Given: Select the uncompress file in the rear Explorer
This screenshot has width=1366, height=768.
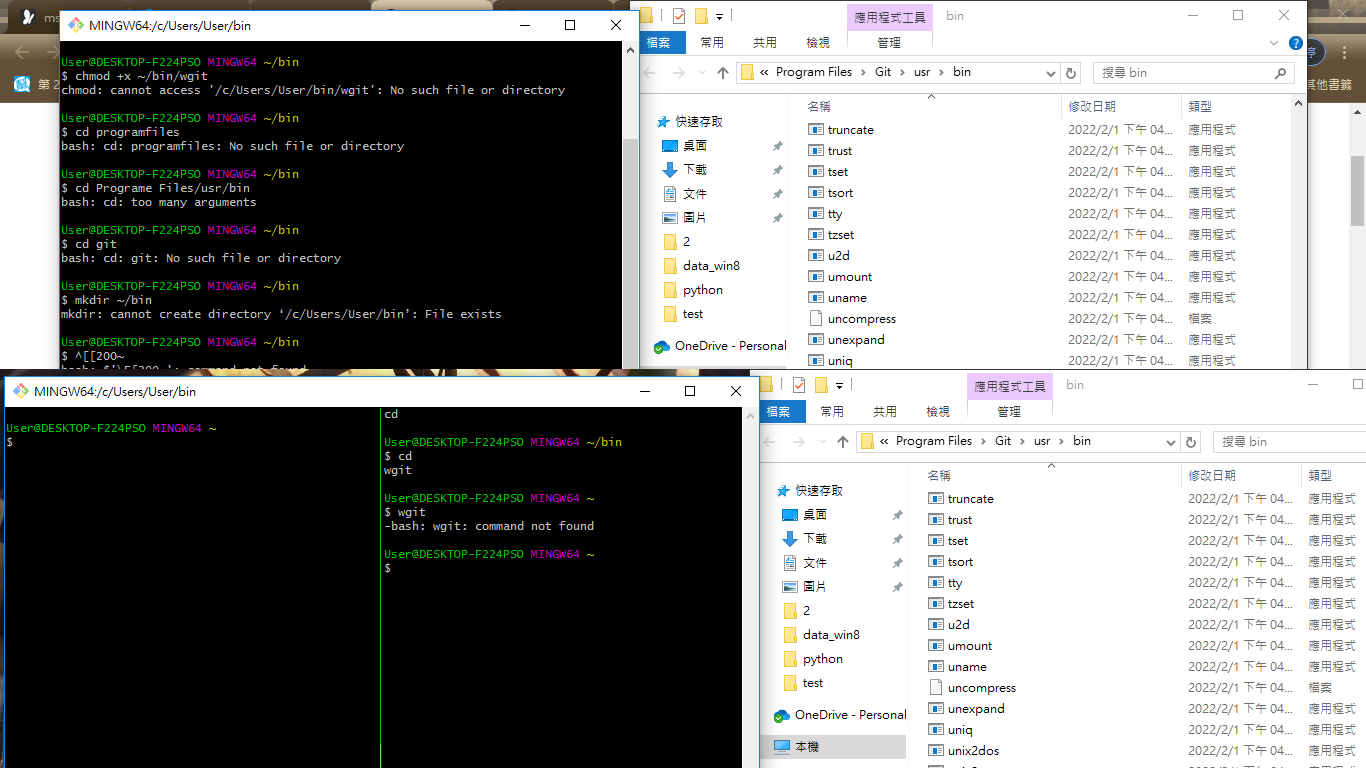Looking at the screenshot, I should [x=862, y=319].
